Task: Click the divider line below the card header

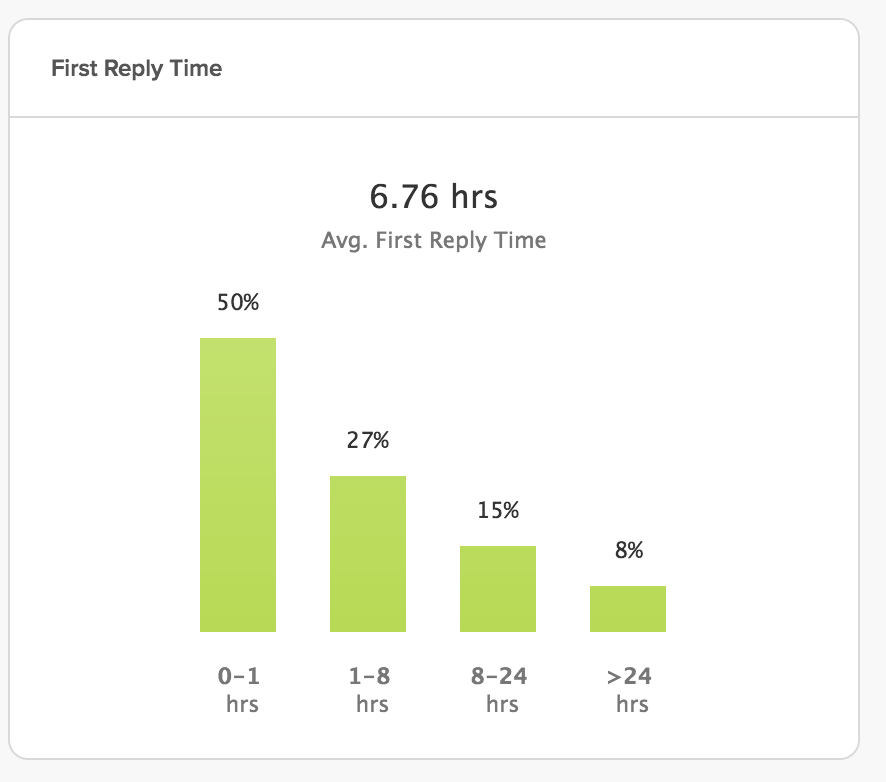Action: [433, 117]
